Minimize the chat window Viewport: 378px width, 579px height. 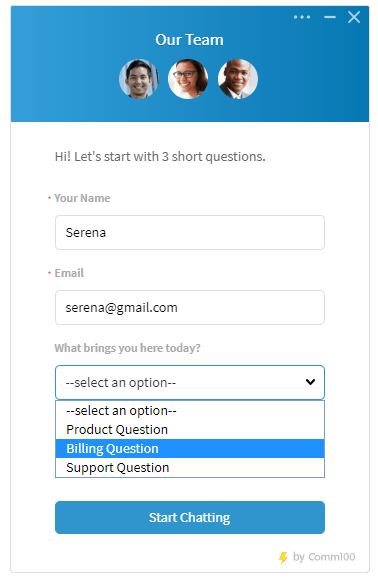tap(329, 17)
